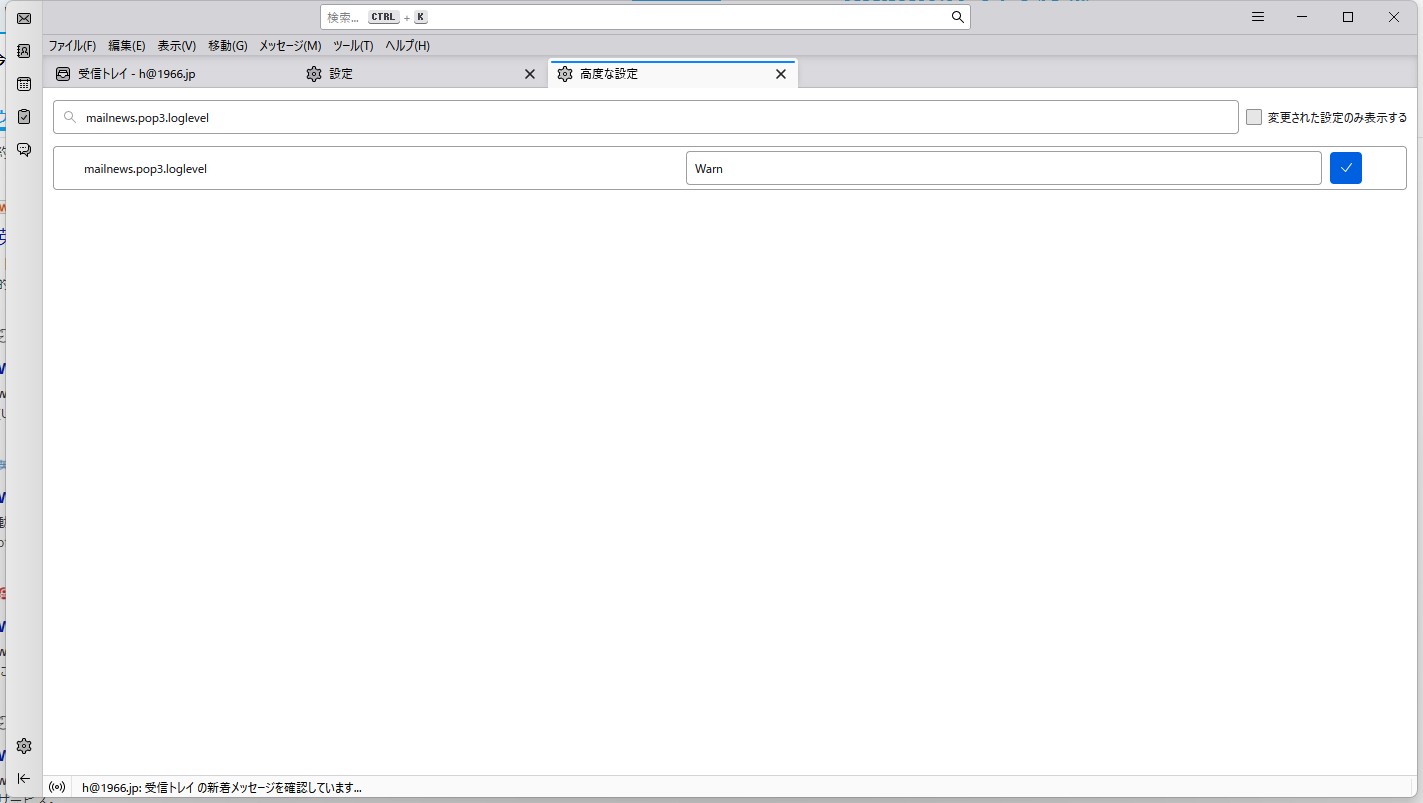The height and width of the screenshot is (803, 1423).
Task: Enable 変更された設定のみ表示する checkbox
Action: 1254,117
